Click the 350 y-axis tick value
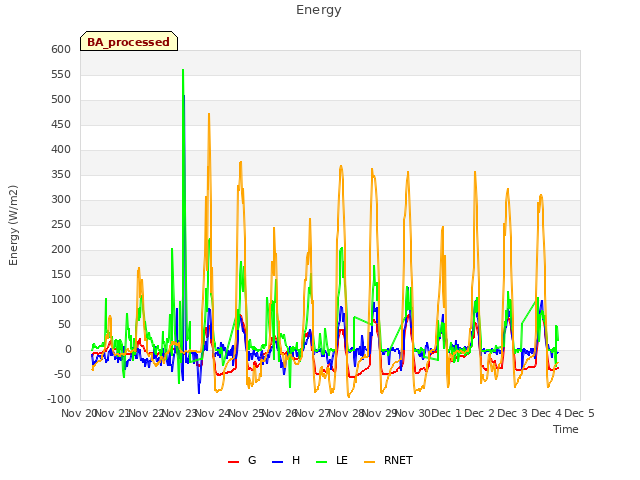This screenshot has width=640, height=480. click(x=61, y=175)
